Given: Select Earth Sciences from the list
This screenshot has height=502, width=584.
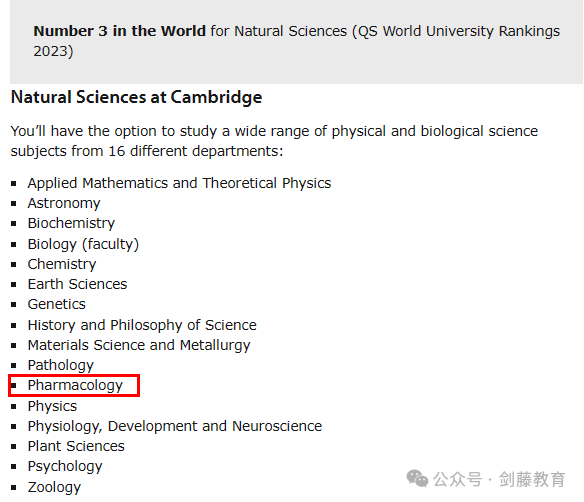Looking at the screenshot, I should 77,284.
